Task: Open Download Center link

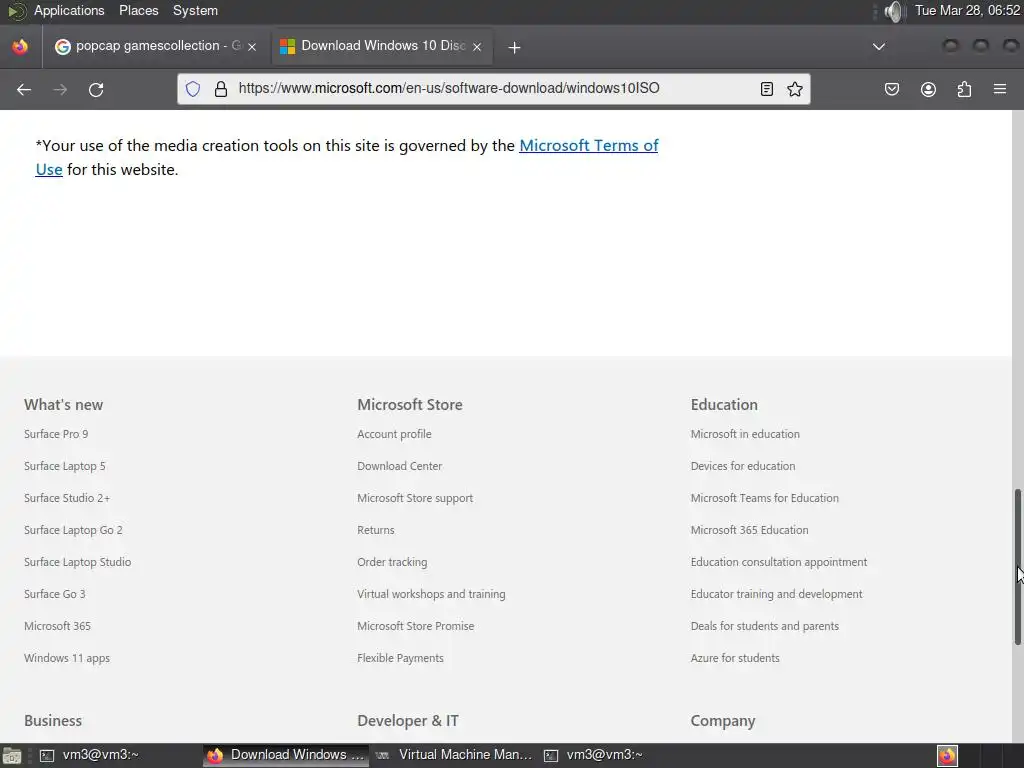Action: [400, 466]
